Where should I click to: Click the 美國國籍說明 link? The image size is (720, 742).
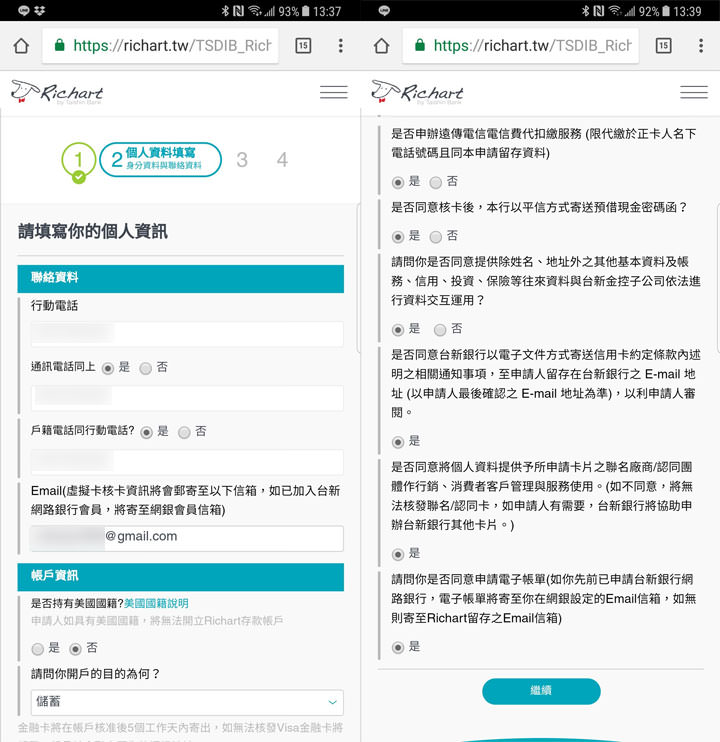[x=156, y=603]
